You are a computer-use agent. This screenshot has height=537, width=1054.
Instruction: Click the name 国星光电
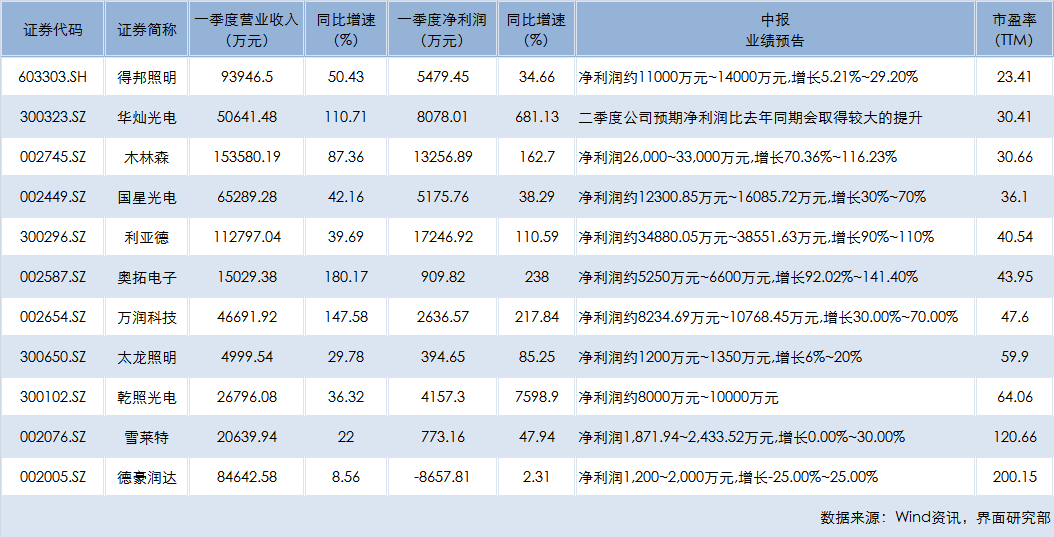(147, 197)
